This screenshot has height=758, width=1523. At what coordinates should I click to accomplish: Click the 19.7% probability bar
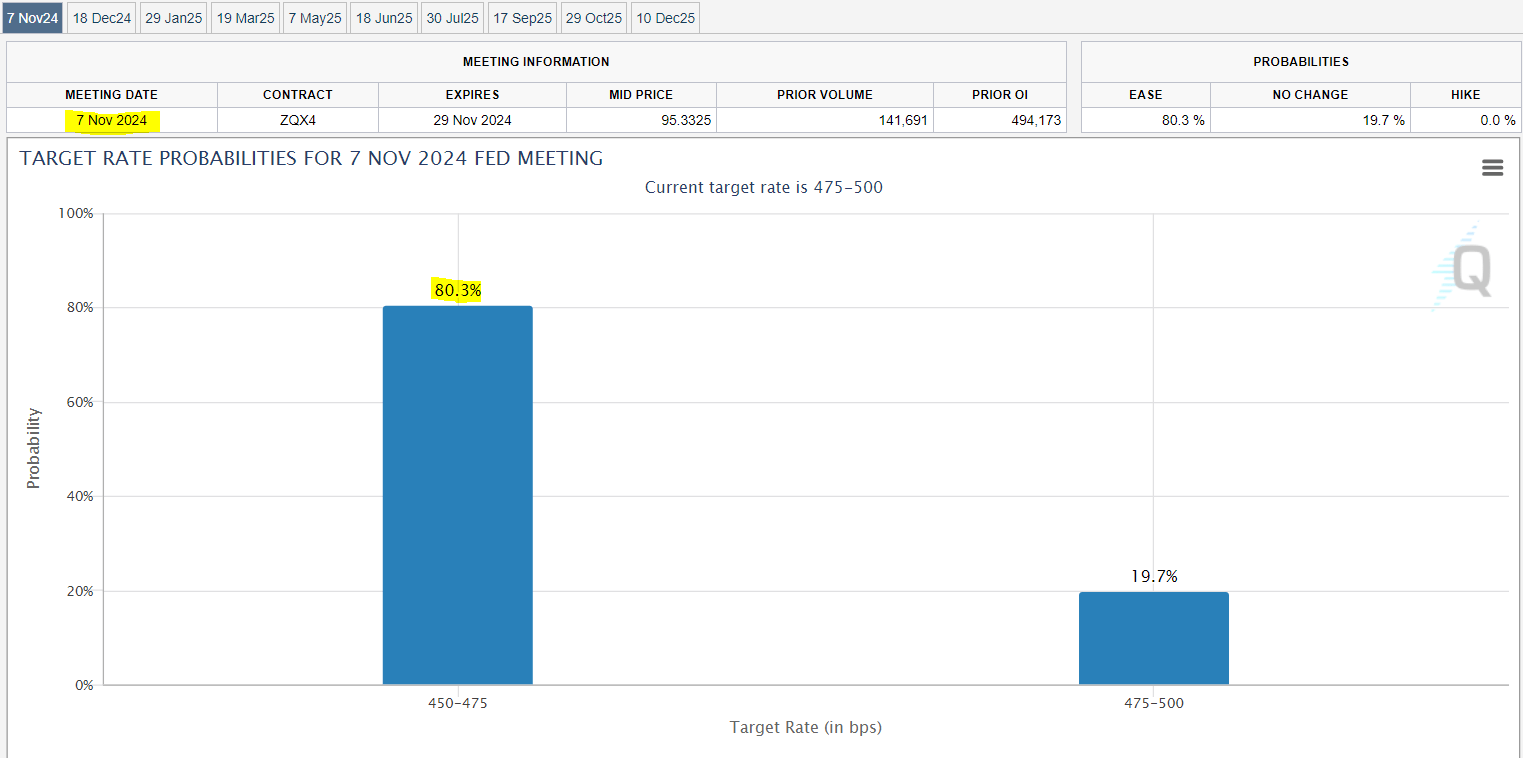tap(1154, 637)
